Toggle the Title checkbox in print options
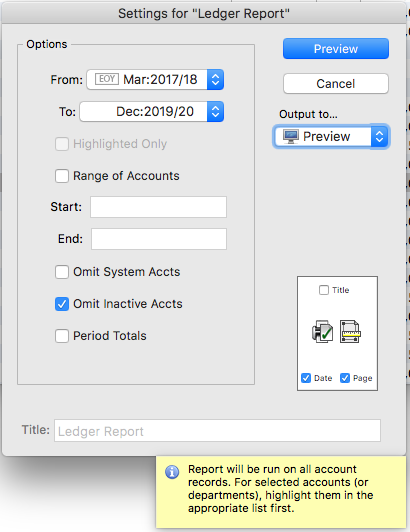Screen dimensions: 410x532 click(x=324, y=290)
